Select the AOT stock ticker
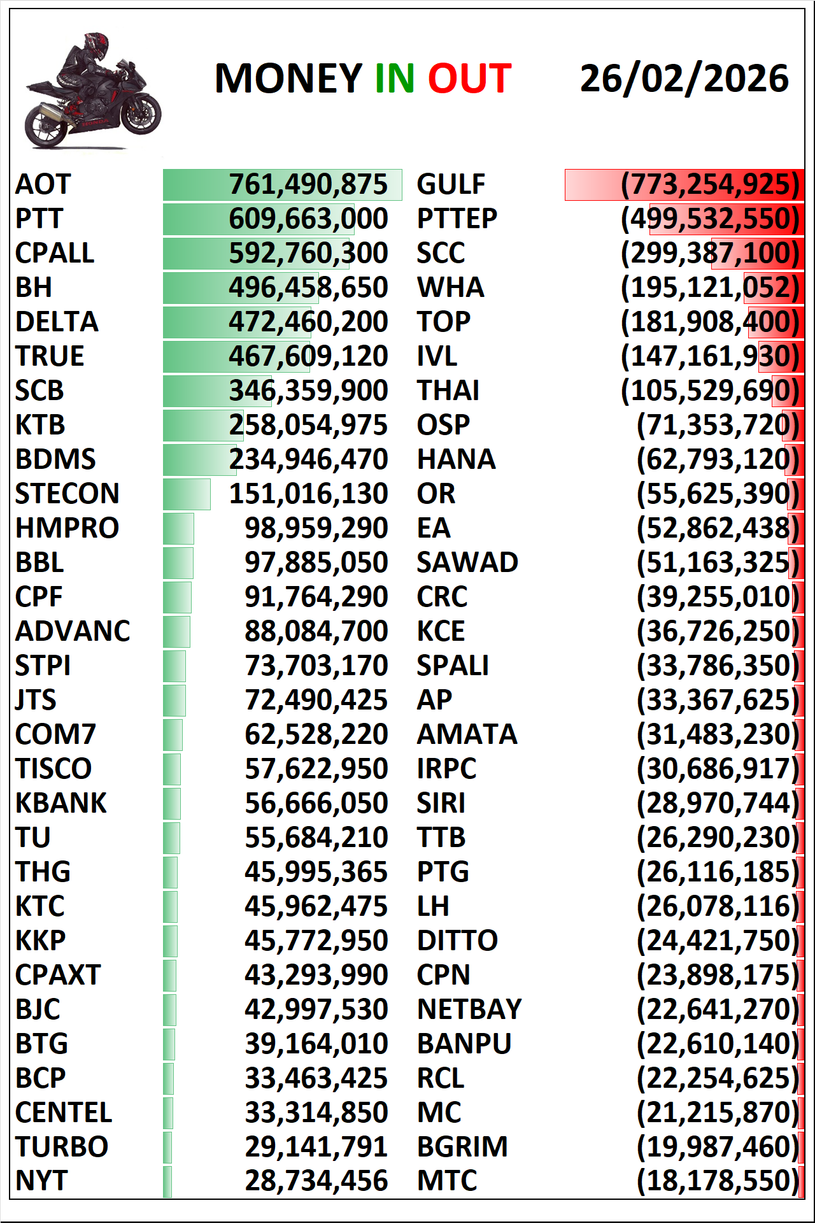 click(x=43, y=184)
